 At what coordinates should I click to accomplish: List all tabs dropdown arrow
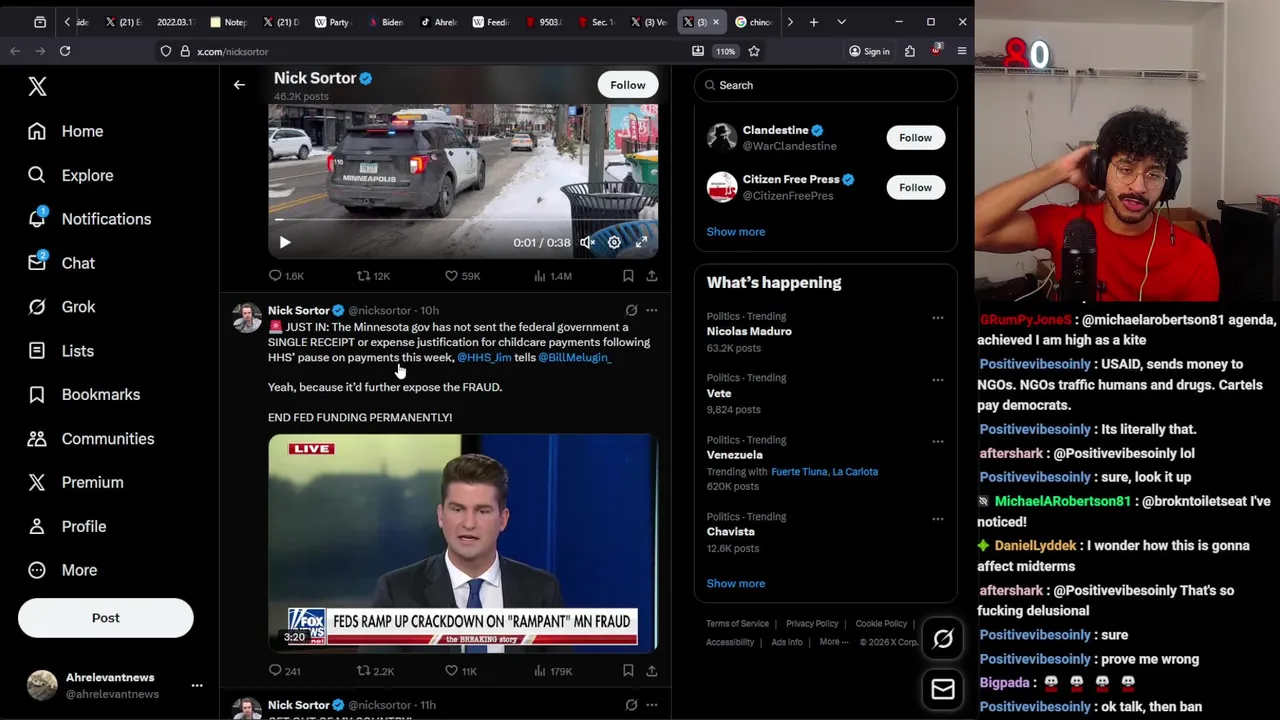click(841, 22)
